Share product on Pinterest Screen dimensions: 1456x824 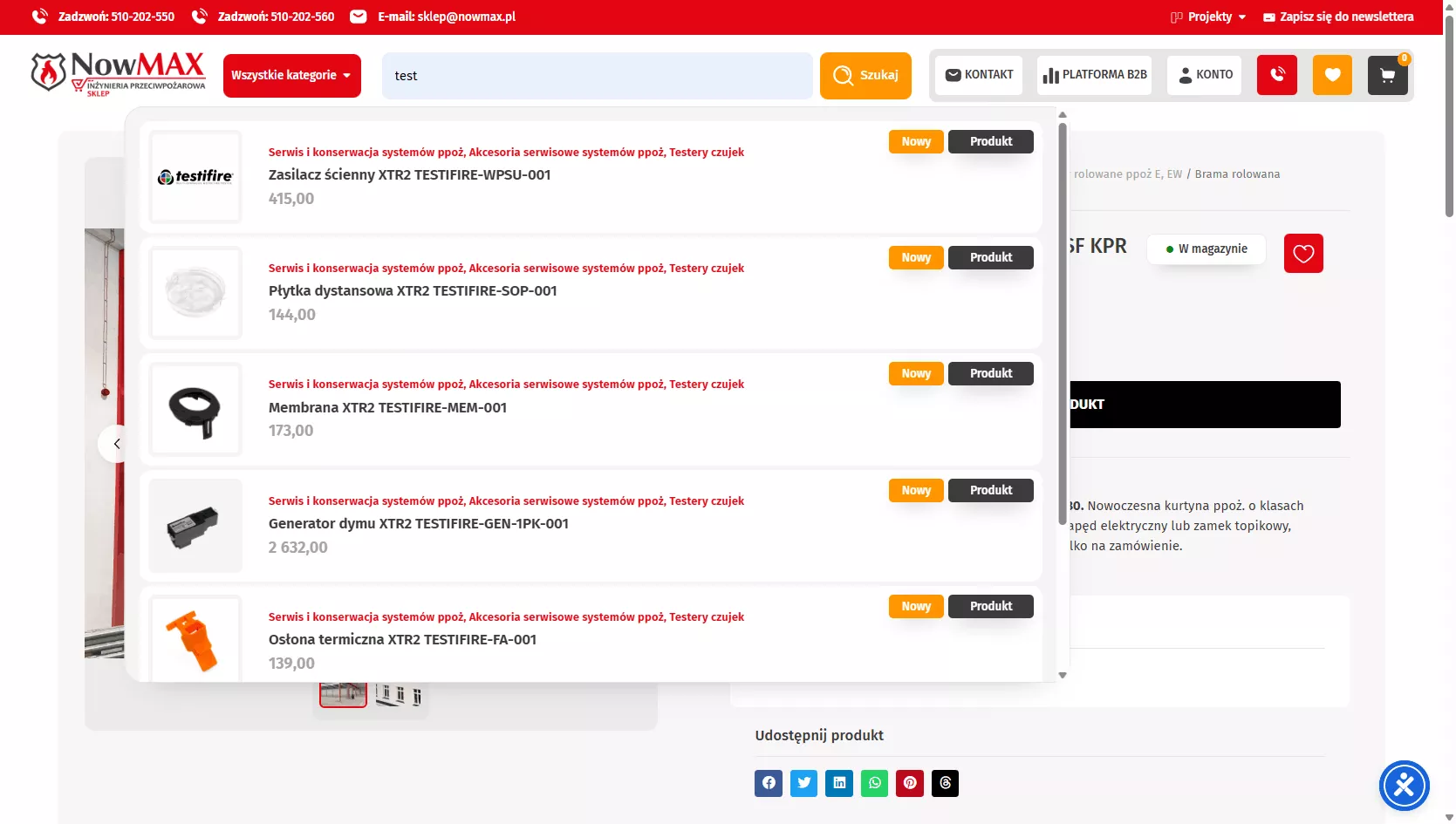[x=910, y=783]
